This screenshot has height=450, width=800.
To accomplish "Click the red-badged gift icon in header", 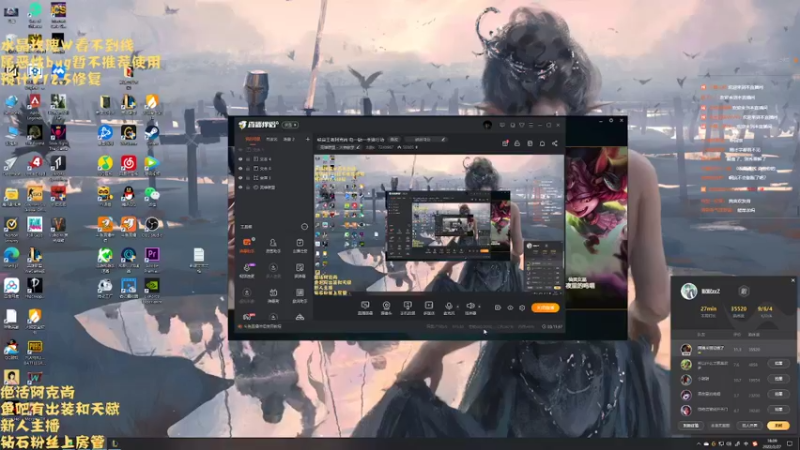I will [x=505, y=143].
